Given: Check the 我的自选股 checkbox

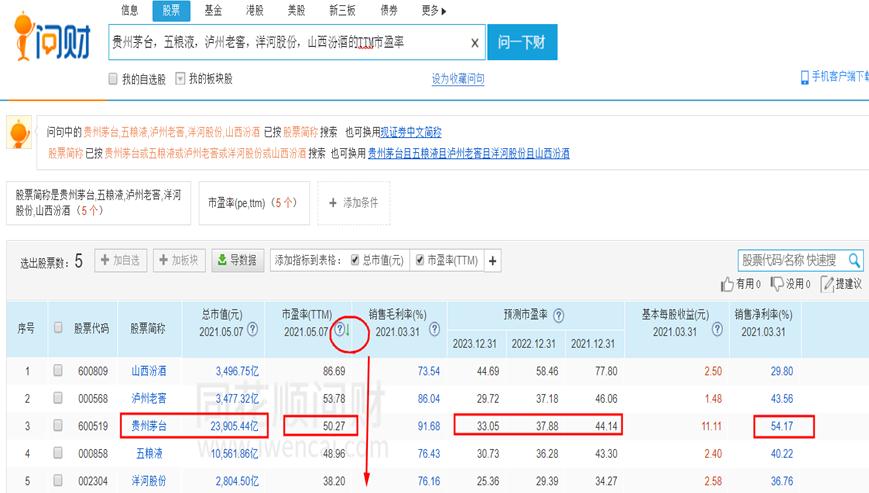Looking at the screenshot, I should click(x=113, y=79).
